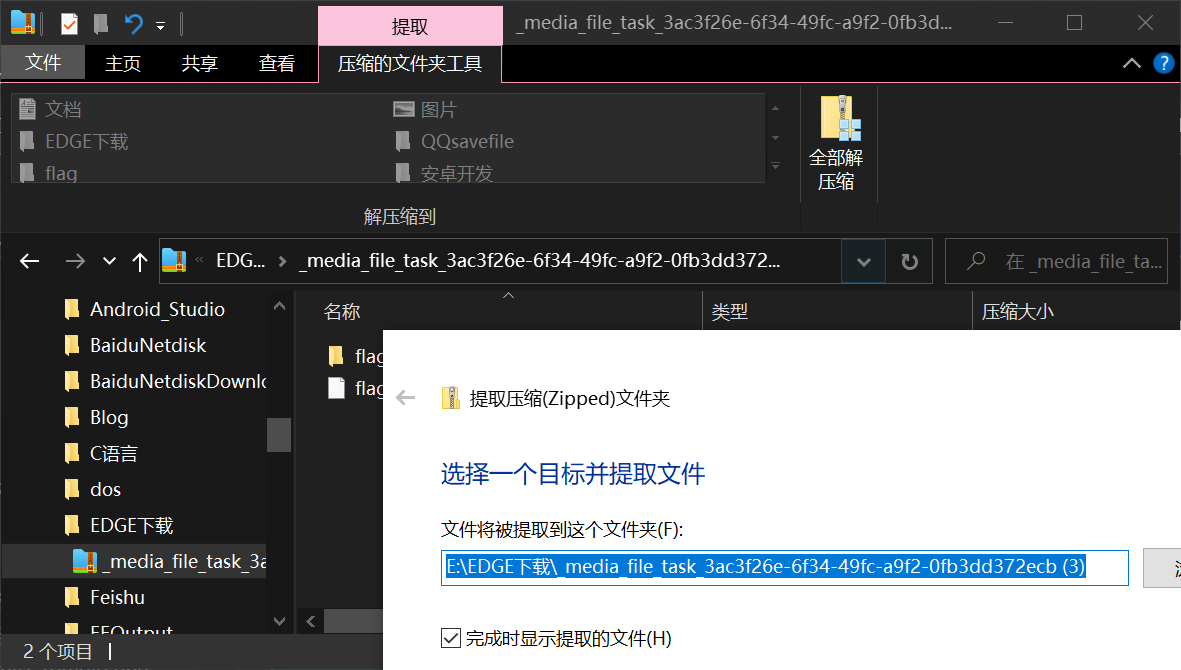Open the 文件 menu tab
The width and height of the screenshot is (1181, 670).
[43, 62]
